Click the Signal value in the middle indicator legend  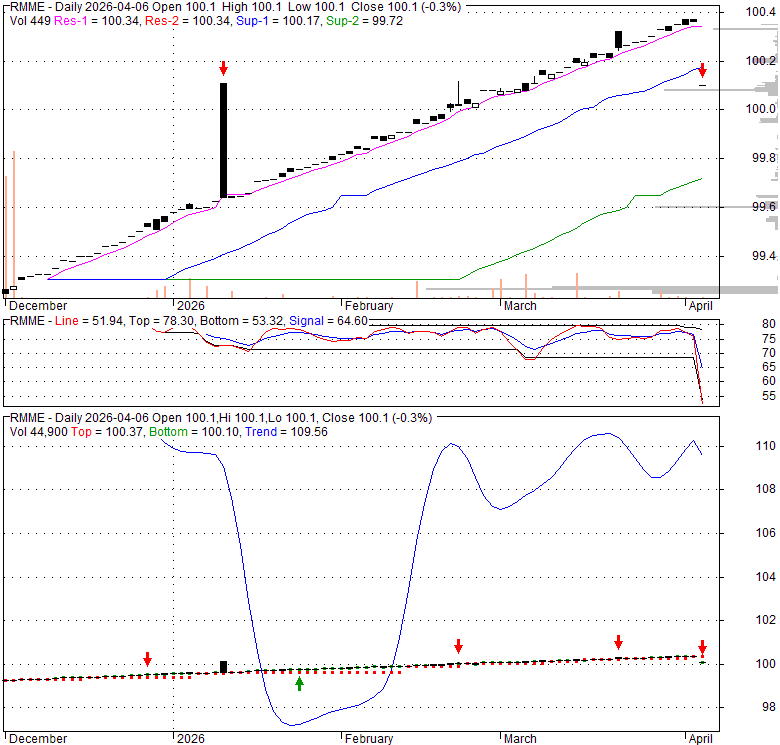(x=327, y=320)
